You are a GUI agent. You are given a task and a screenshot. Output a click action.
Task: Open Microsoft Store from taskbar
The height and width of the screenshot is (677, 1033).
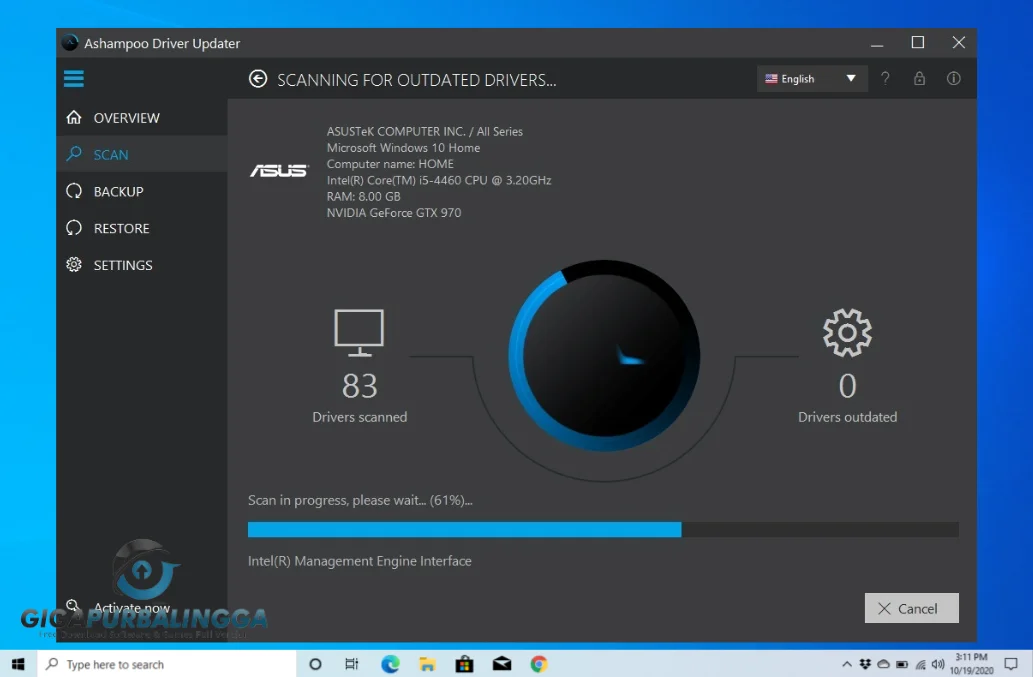click(x=464, y=664)
